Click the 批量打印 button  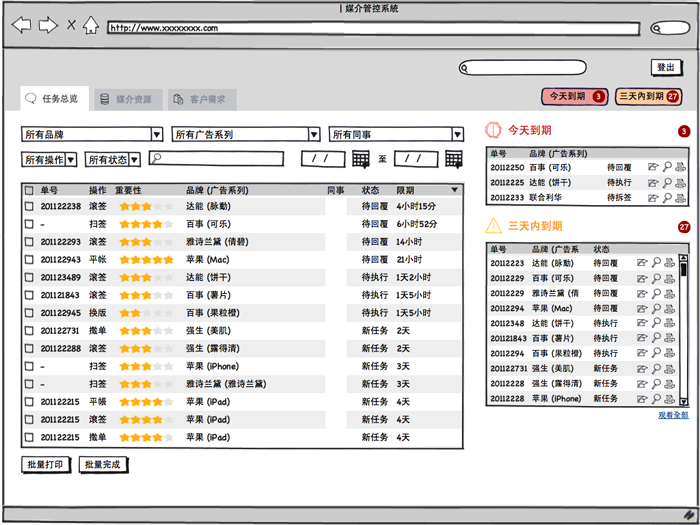pos(46,465)
